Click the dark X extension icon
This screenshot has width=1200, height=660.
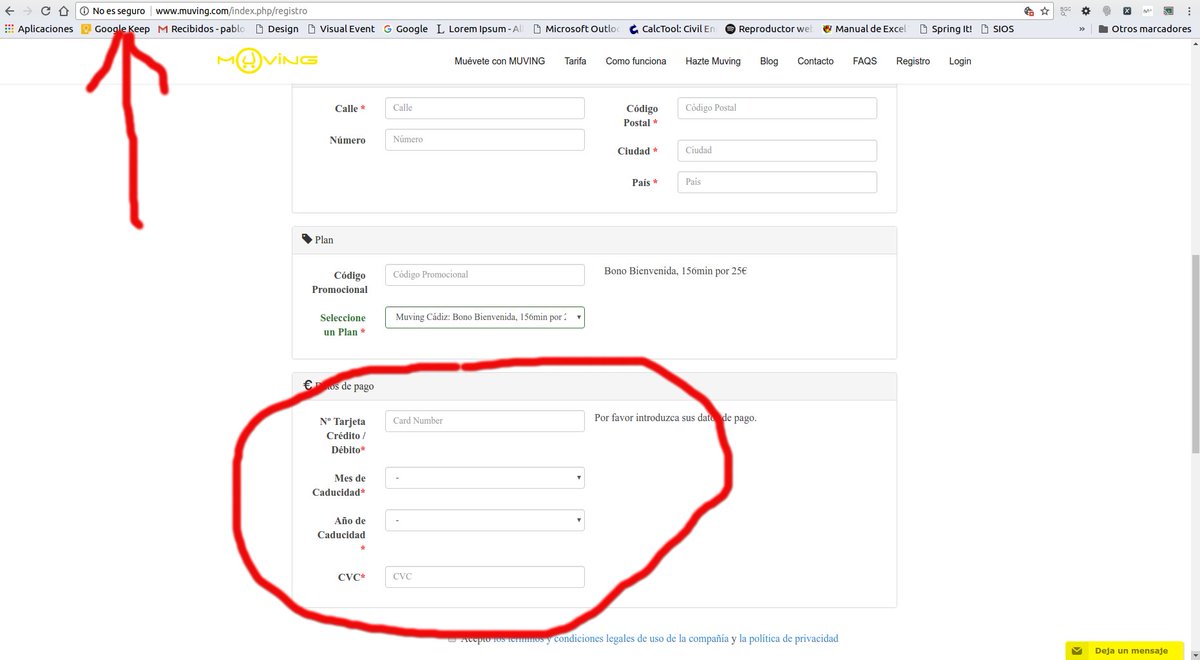tap(1127, 10)
